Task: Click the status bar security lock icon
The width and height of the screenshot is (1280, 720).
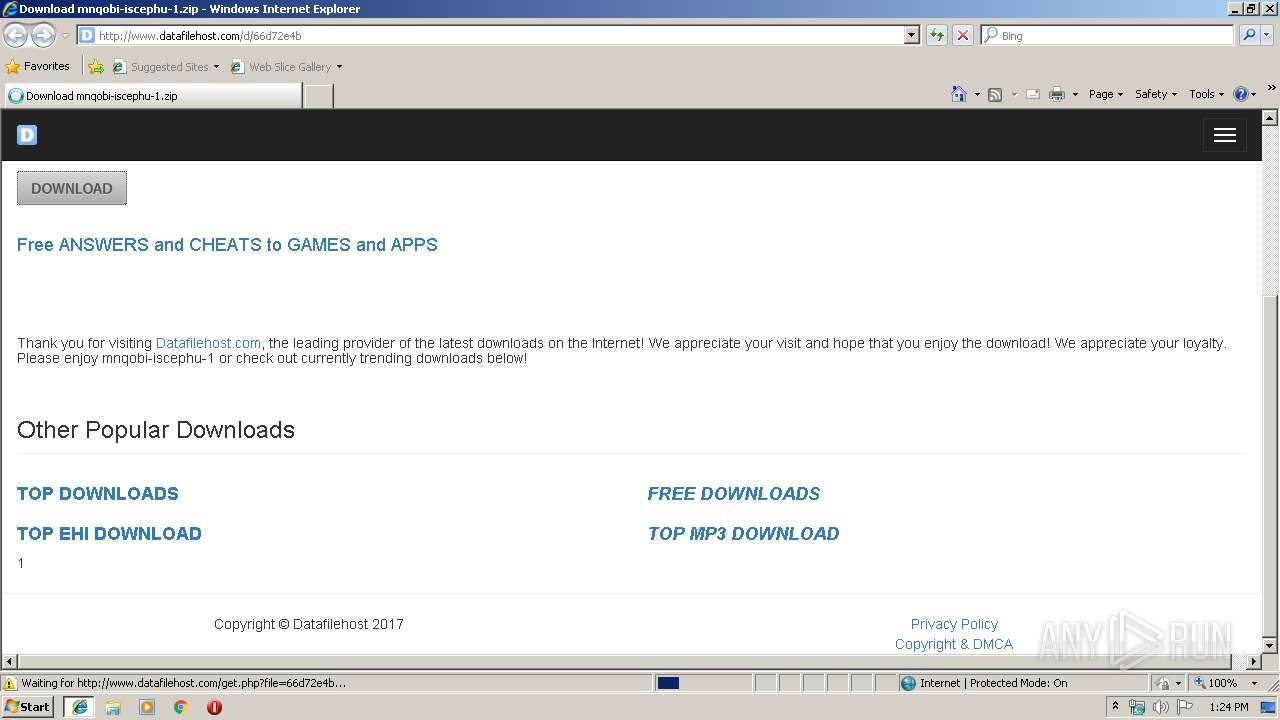Action: pyautogui.click(x=1163, y=683)
